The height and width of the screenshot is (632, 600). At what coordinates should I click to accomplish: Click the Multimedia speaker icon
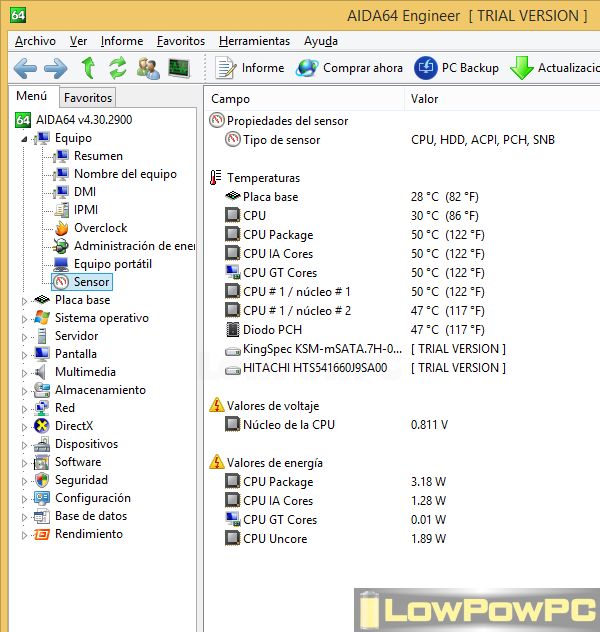[41, 372]
